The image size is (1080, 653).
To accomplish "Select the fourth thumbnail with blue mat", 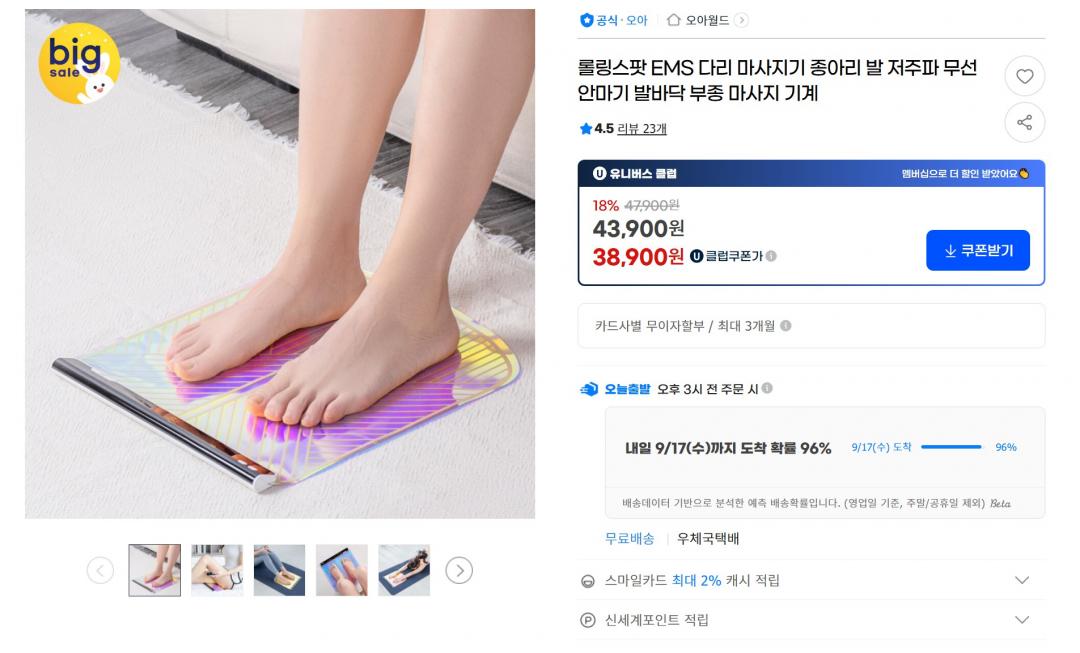I will [342, 570].
